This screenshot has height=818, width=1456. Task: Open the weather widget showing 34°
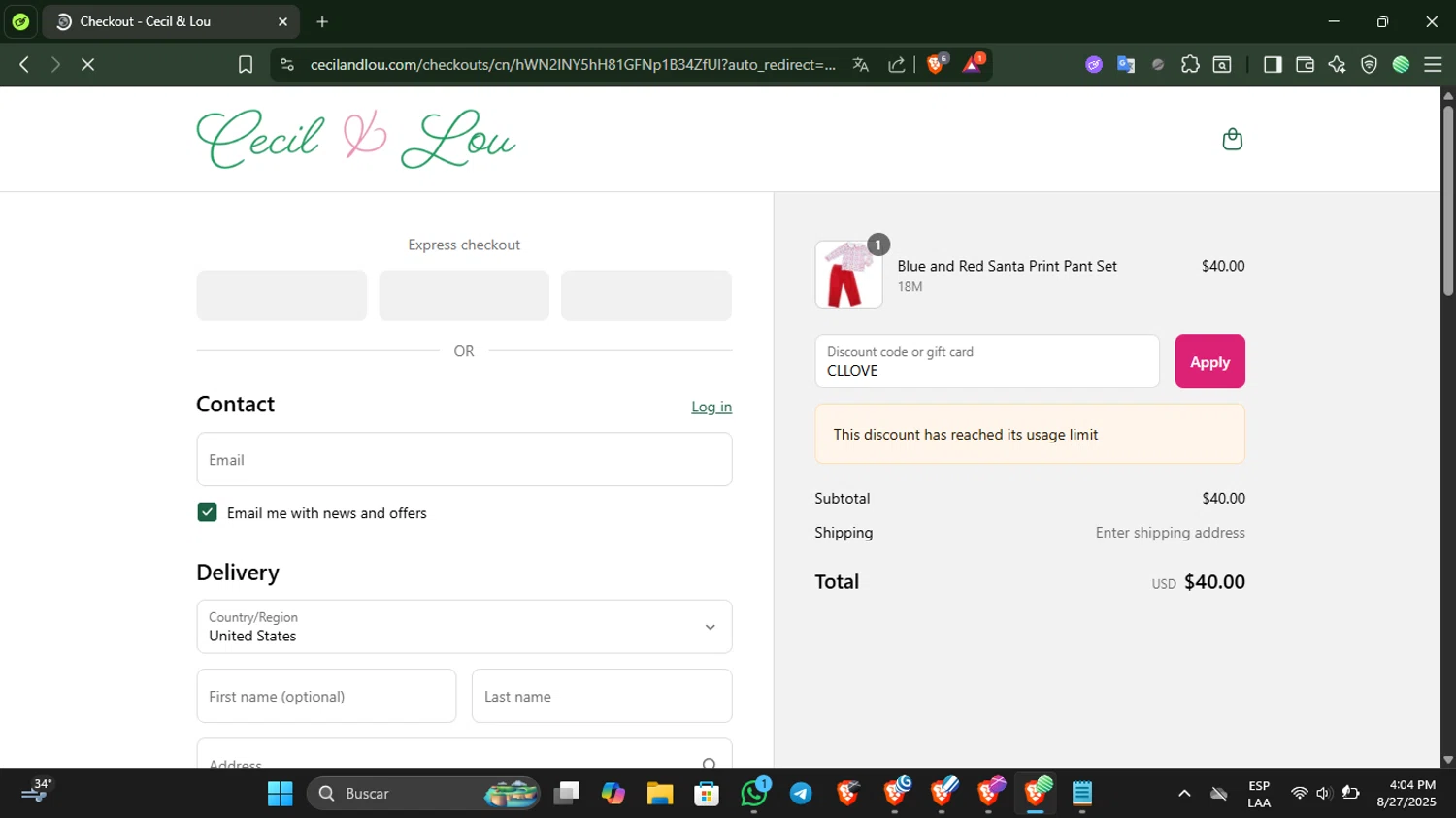click(x=37, y=792)
